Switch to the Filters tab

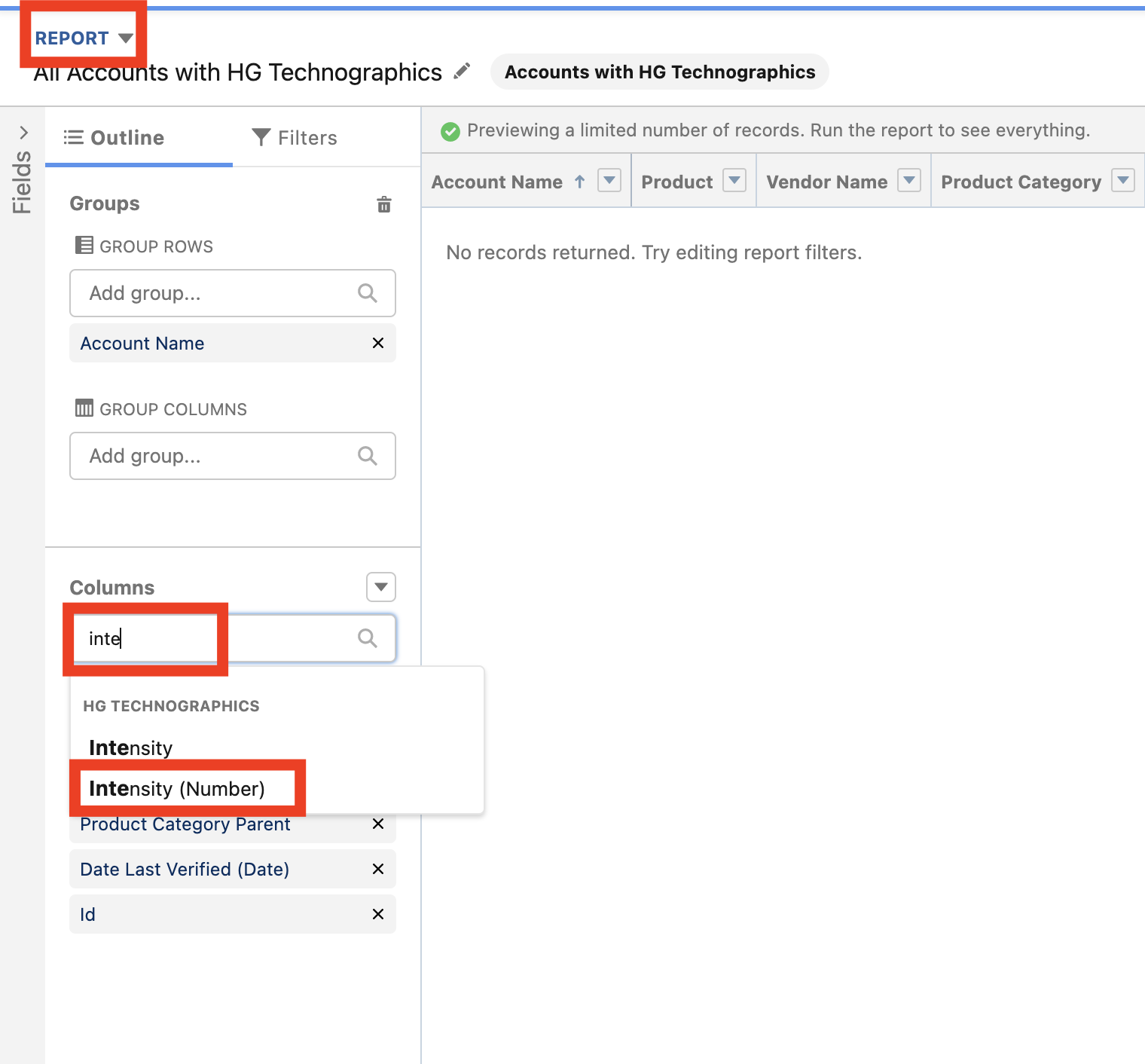click(295, 137)
